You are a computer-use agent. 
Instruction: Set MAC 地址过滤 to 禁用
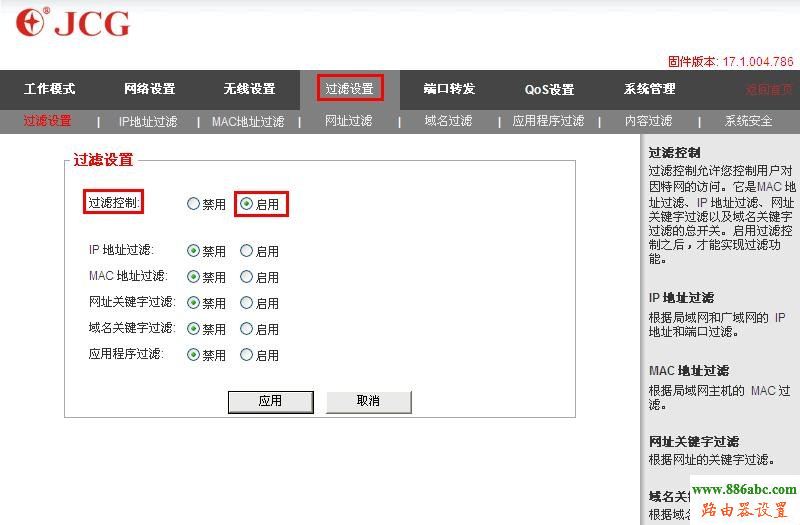point(193,277)
